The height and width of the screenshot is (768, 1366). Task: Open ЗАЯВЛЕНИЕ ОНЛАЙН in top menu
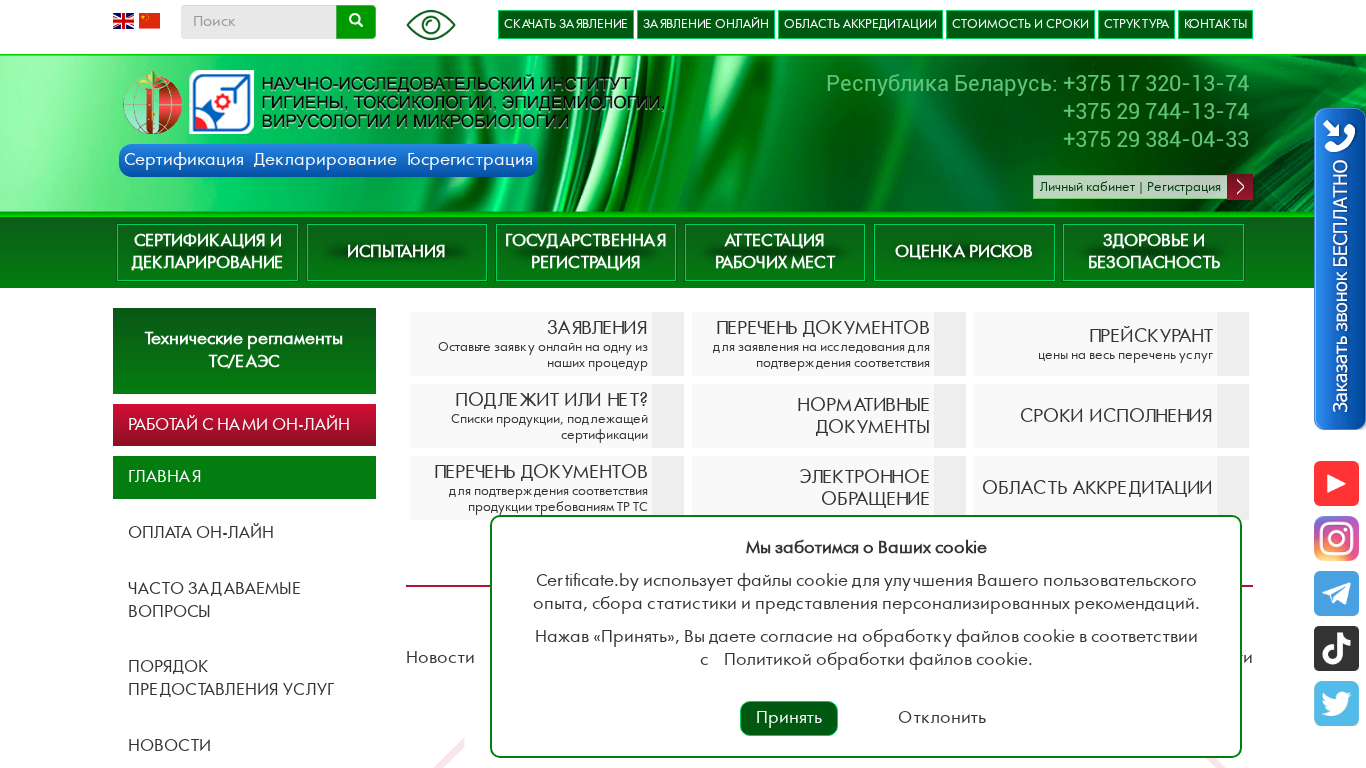click(706, 25)
